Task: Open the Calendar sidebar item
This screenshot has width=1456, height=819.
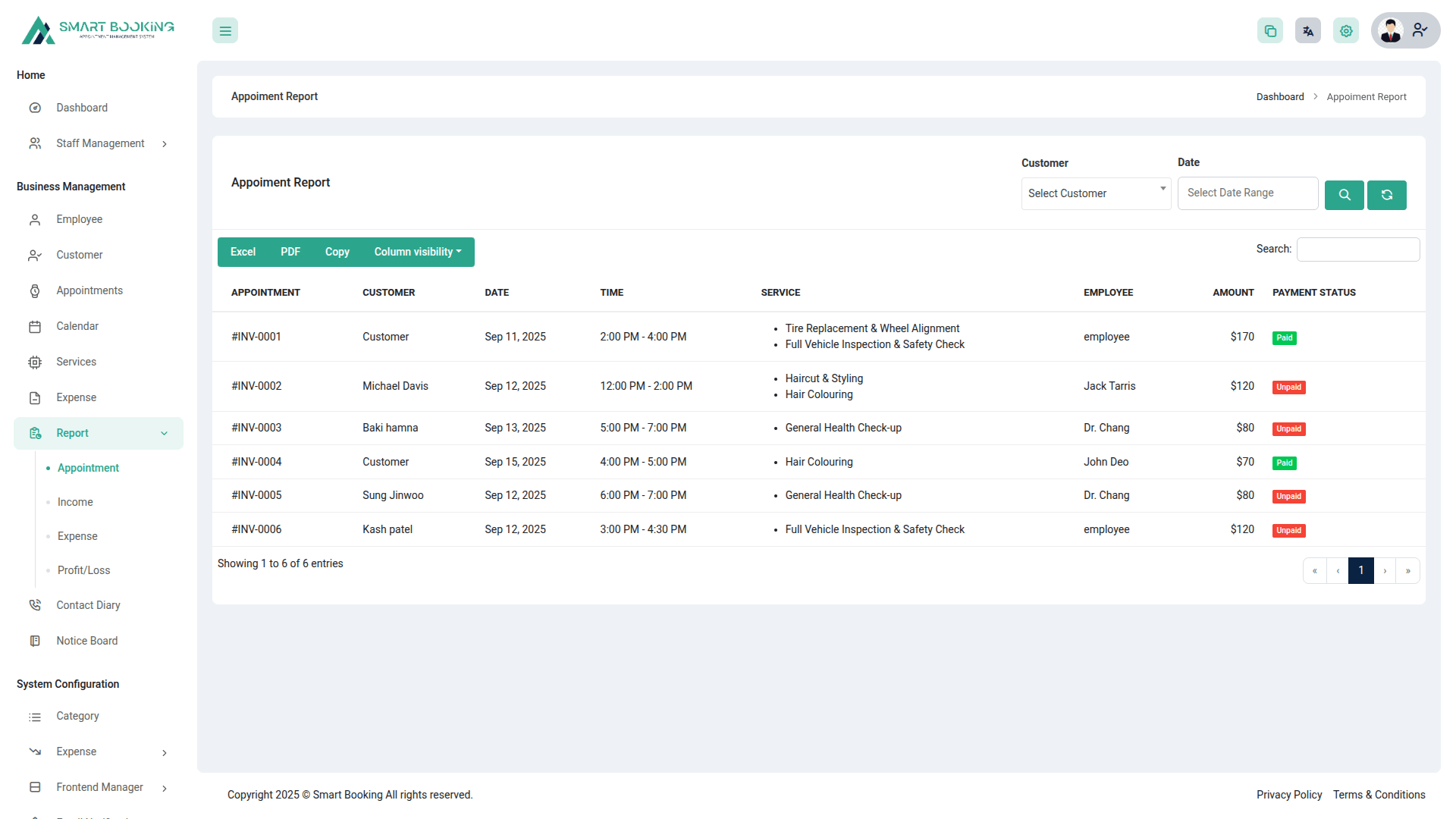Action: point(77,326)
